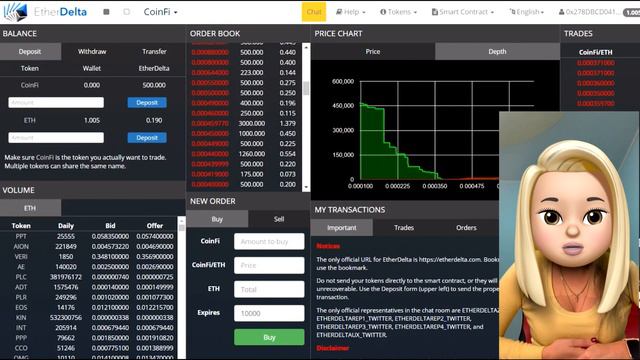Select the AION token row
The height and width of the screenshot is (360, 640).
click(89, 247)
